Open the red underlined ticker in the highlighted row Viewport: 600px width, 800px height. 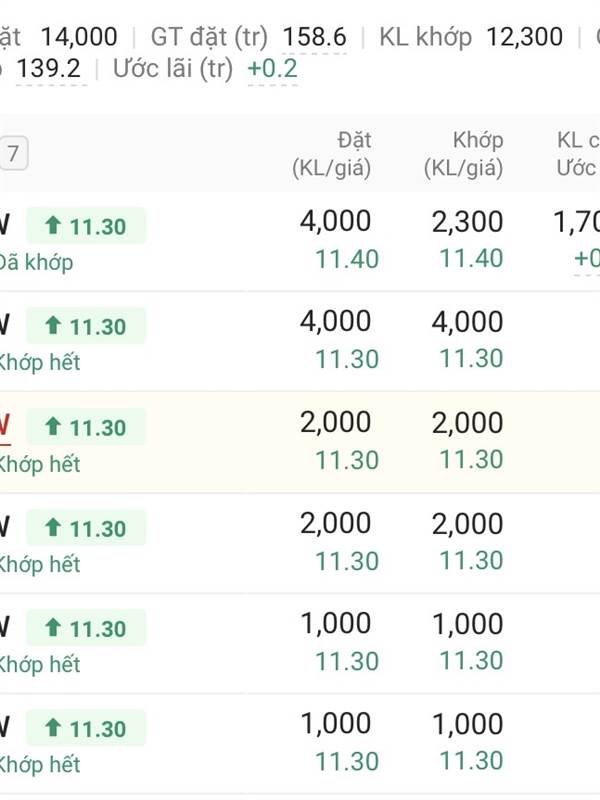coord(5,426)
